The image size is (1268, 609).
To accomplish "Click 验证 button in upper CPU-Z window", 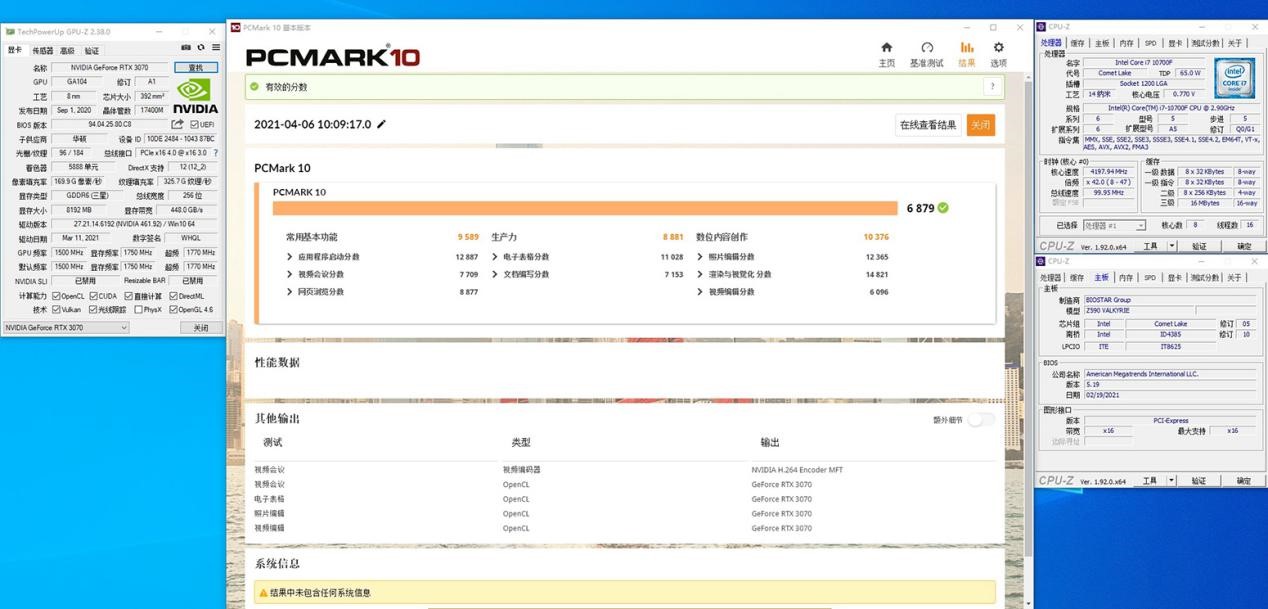I will click(1199, 246).
